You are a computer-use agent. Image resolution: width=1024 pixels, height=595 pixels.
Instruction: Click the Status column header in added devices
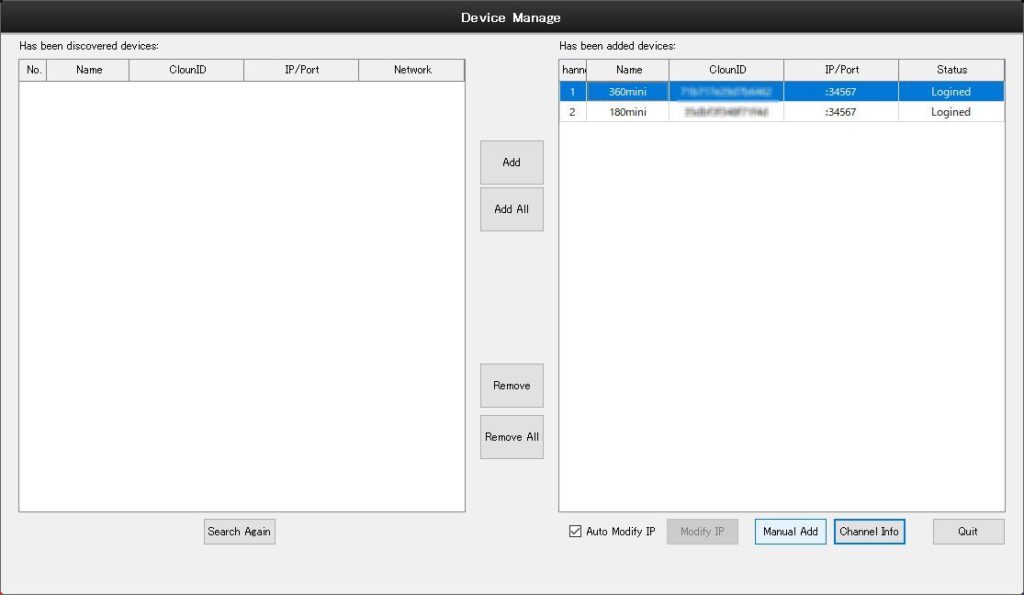click(951, 70)
